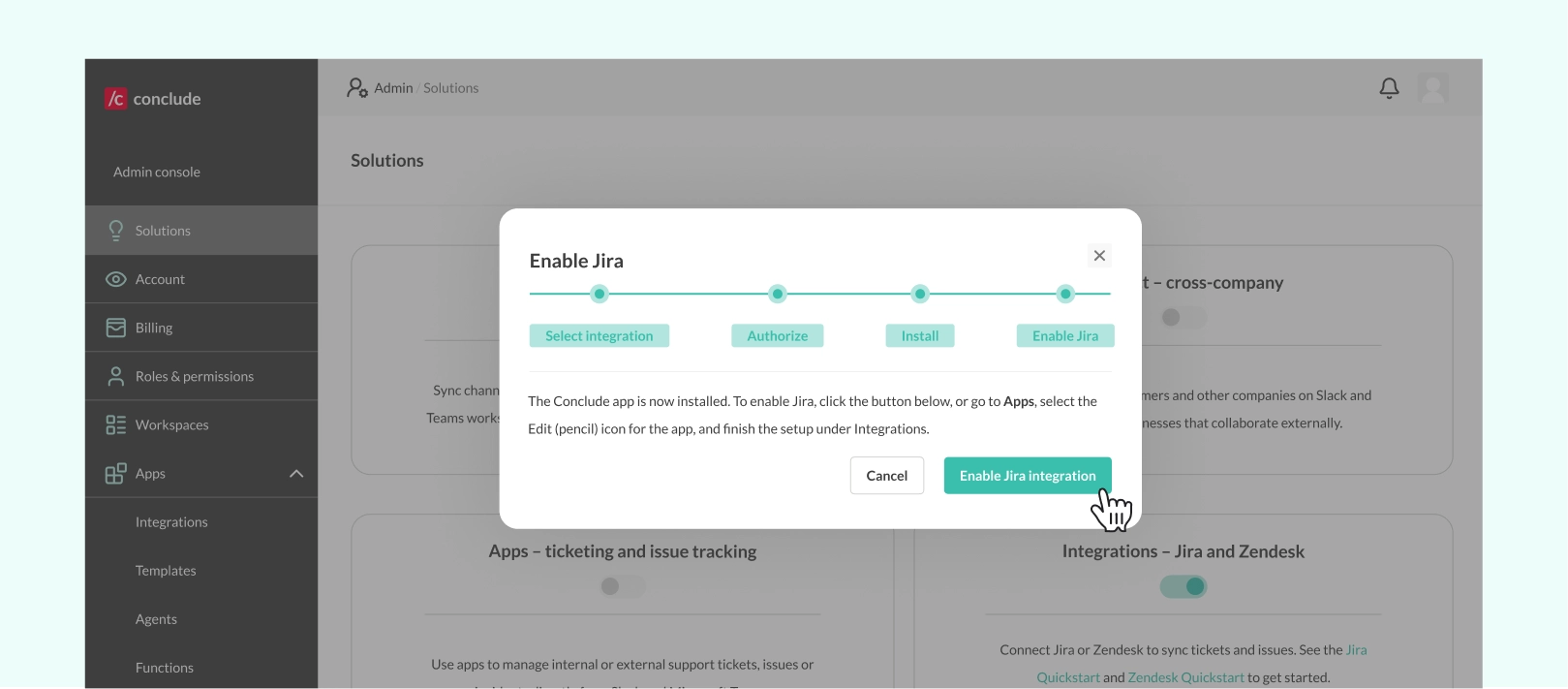Click Solutions in the breadcrumb
The width and height of the screenshot is (1568, 689).
pyautogui.click(x=451, y=88)
